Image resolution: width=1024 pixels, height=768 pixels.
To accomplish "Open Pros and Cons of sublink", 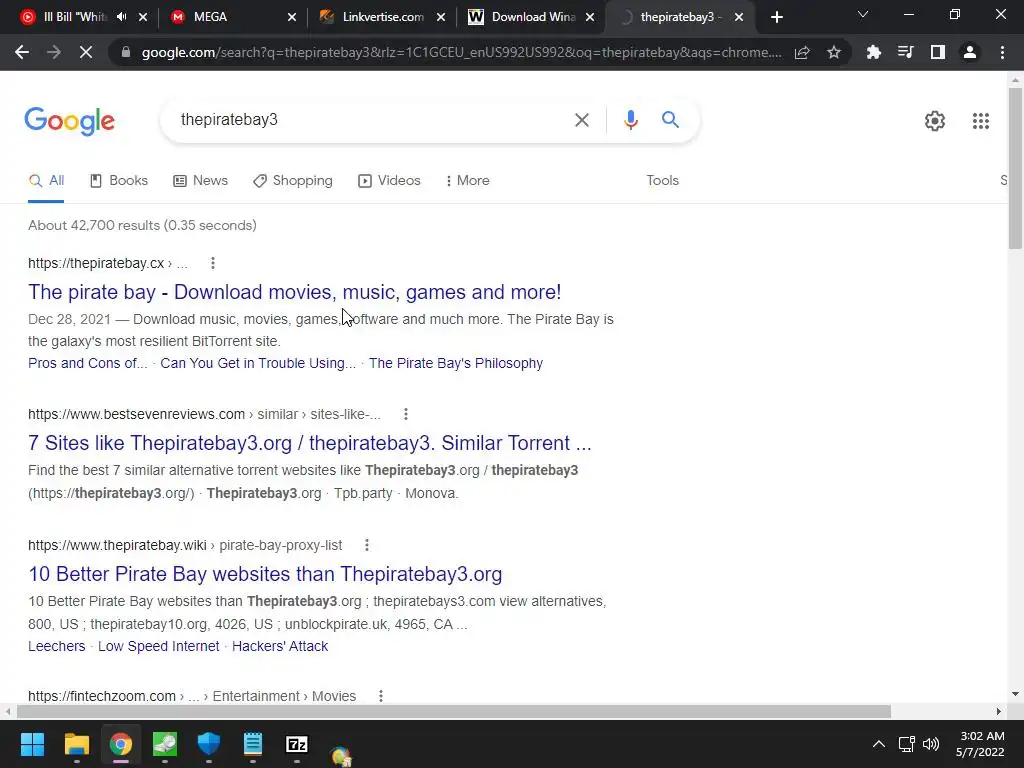I will pos(88,363).
